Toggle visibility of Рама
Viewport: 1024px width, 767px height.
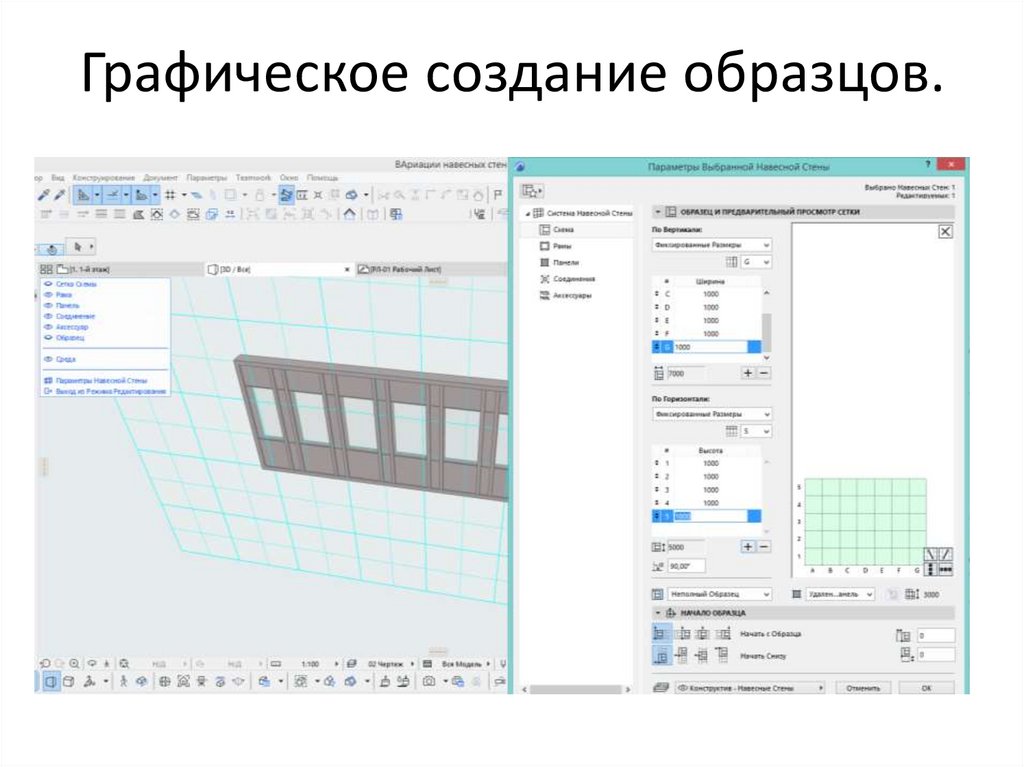[48, 295]
